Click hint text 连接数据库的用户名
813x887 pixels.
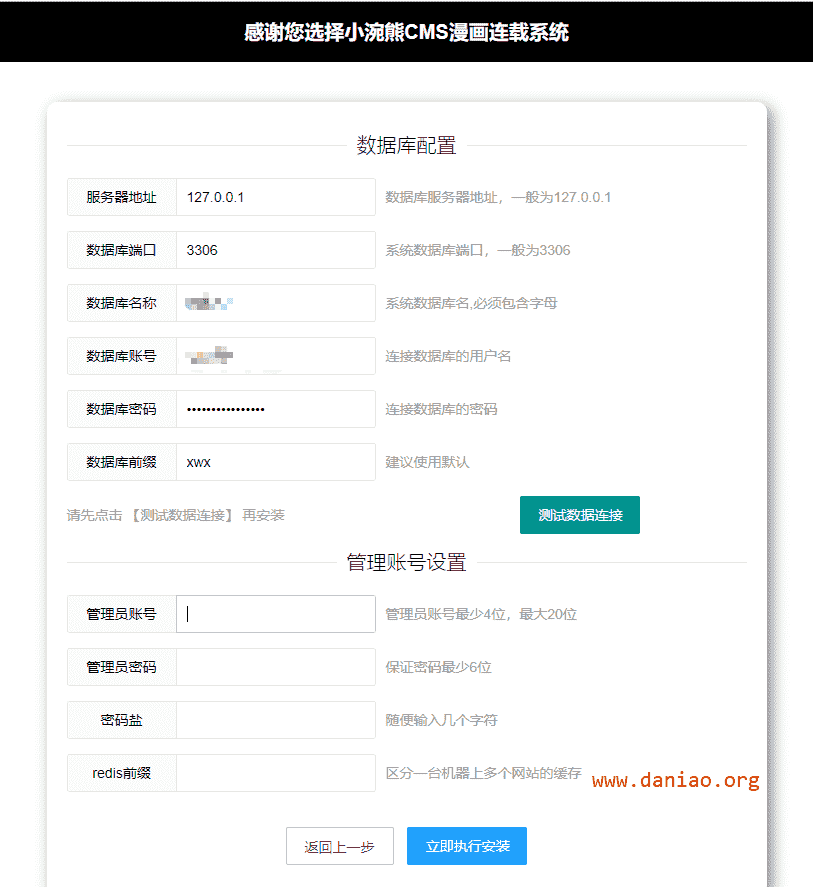pos(448,356)
